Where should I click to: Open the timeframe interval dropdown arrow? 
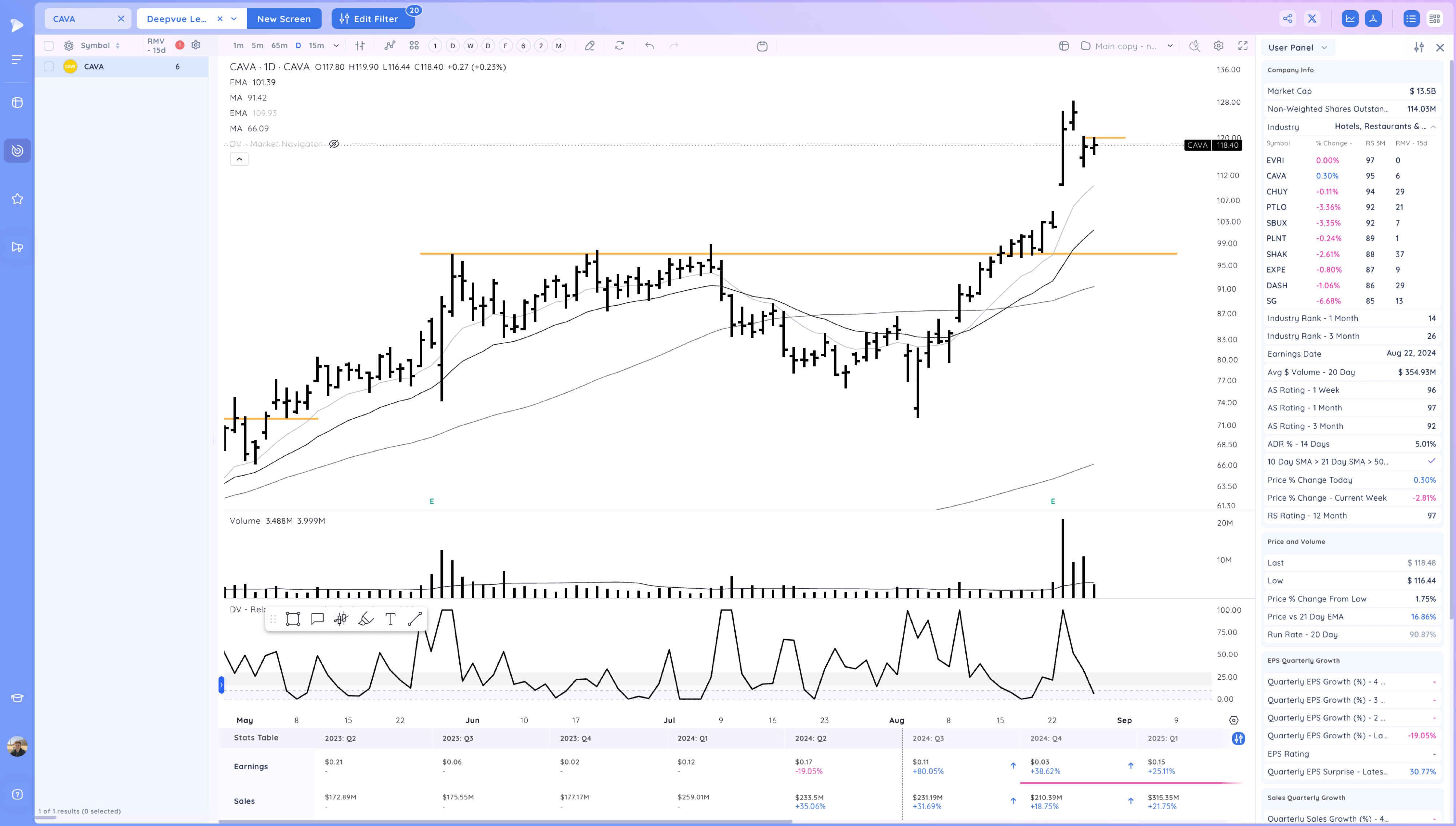coord(336,46)
